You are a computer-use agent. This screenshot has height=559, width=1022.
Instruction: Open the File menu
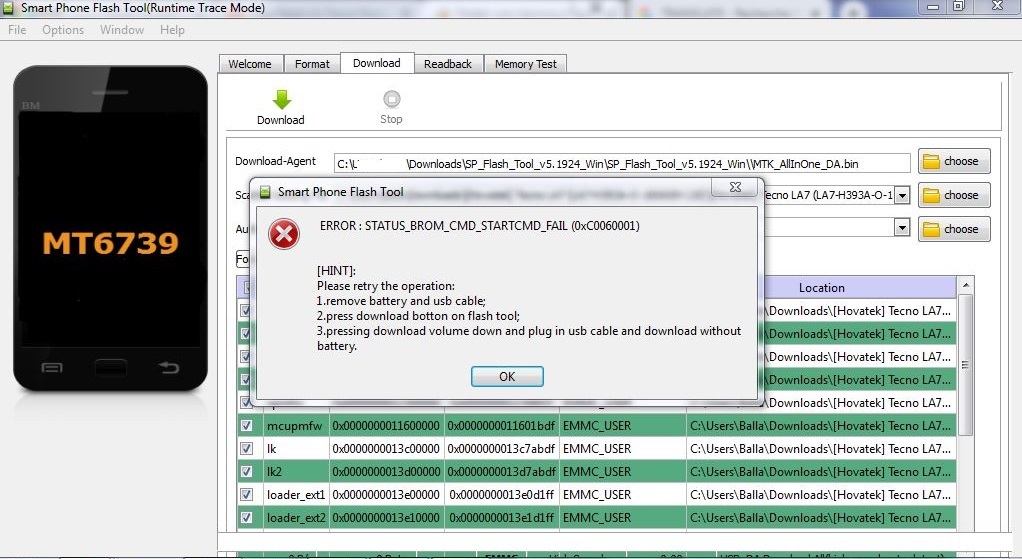tap(17, 30)
